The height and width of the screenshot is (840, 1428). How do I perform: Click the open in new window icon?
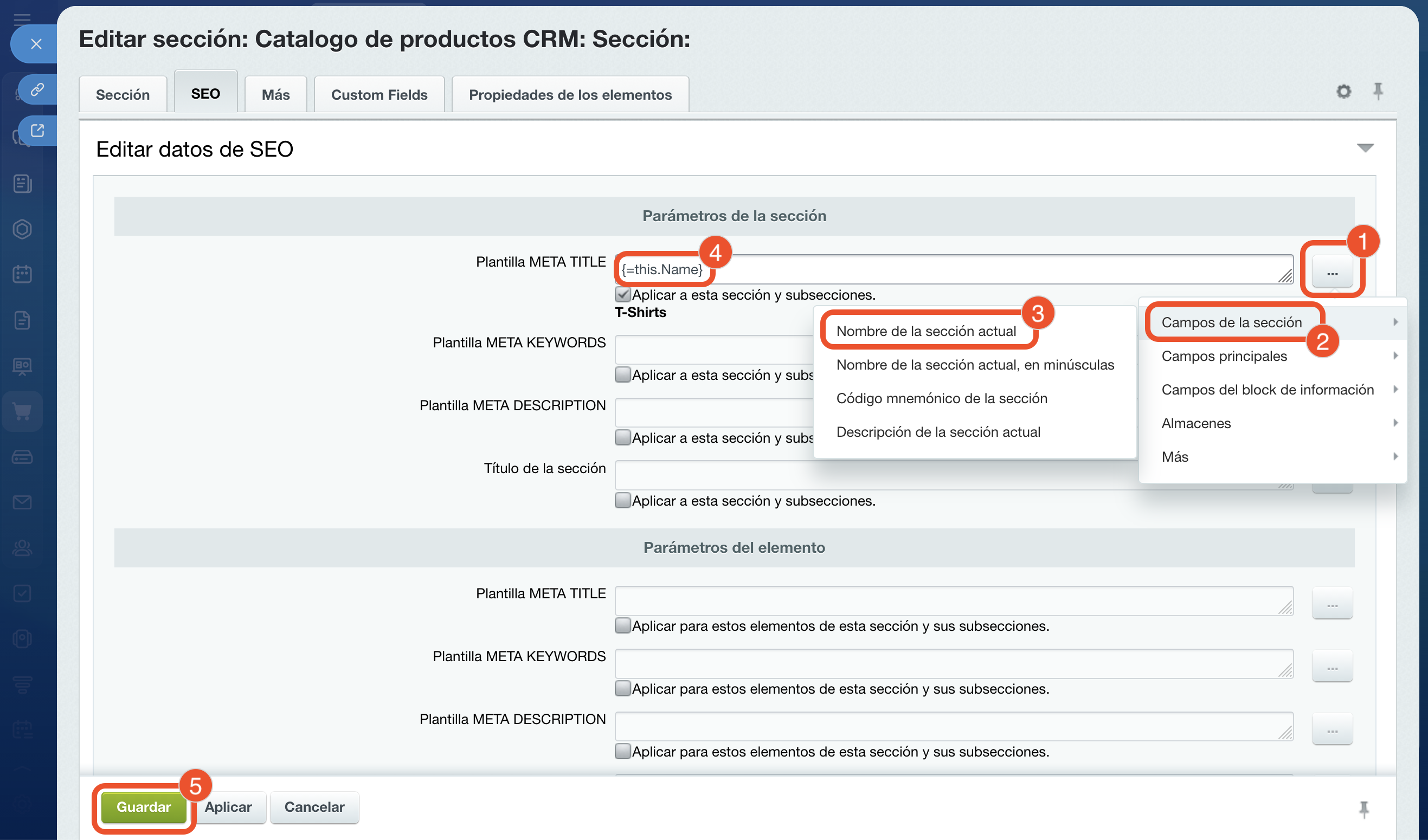[x=37, y=131]
